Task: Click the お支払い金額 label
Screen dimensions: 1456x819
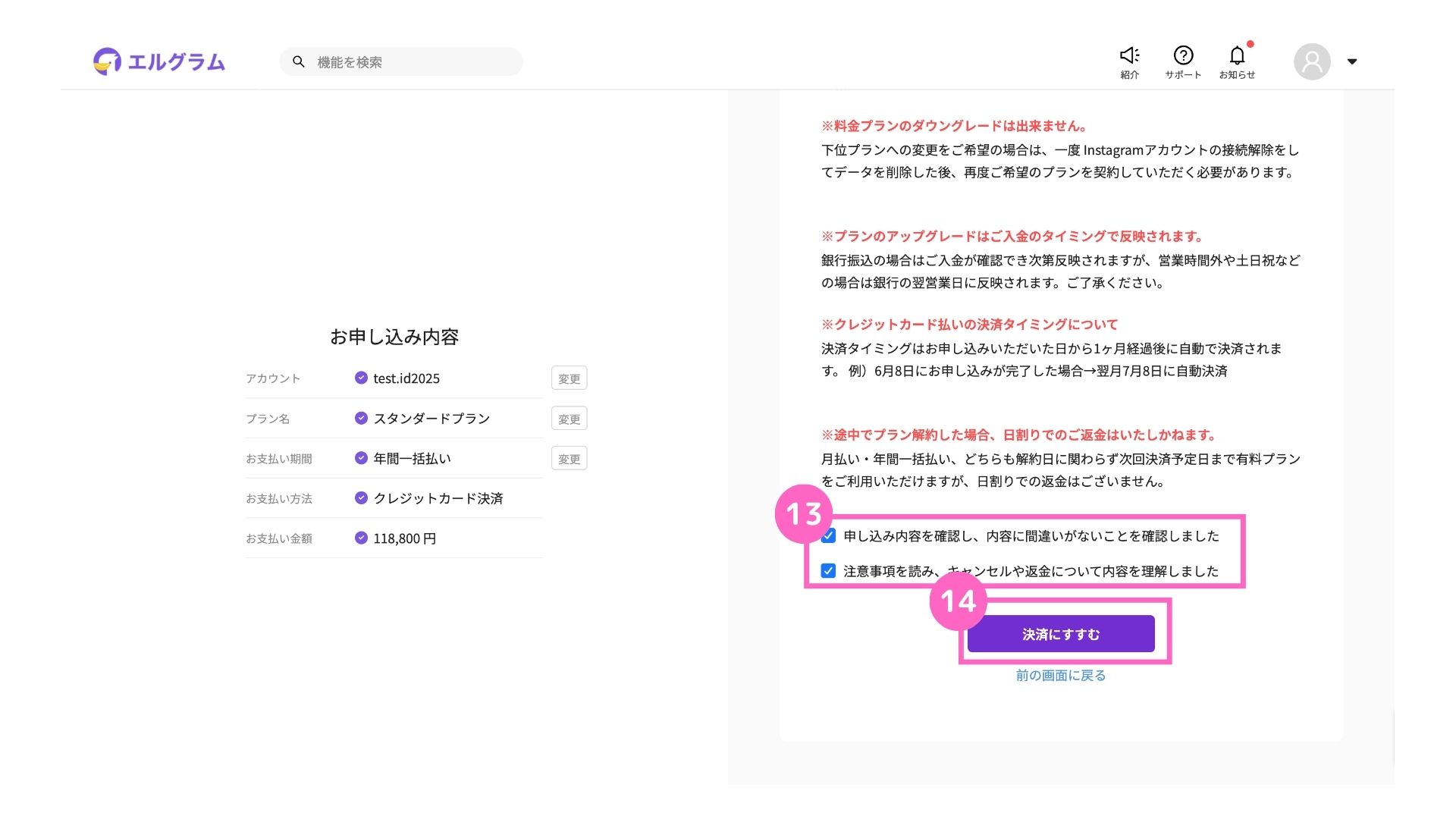Action: pyautogui.click(x=279, y=538)
